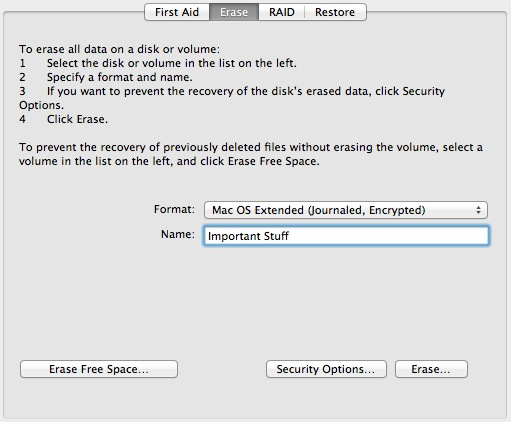Open the RAID tab

point(282,12)
